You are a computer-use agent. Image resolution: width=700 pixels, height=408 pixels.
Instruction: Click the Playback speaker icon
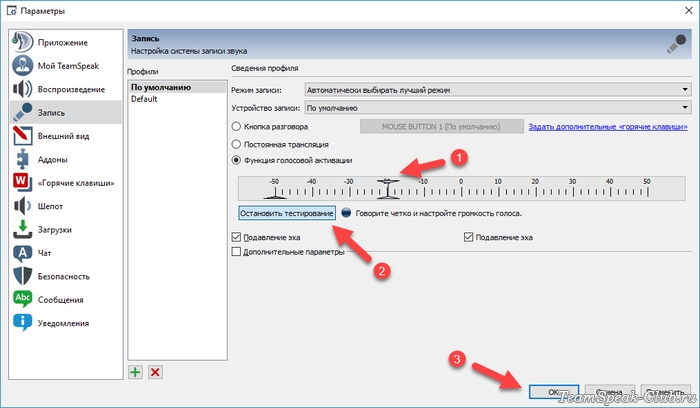pos(22,89)
